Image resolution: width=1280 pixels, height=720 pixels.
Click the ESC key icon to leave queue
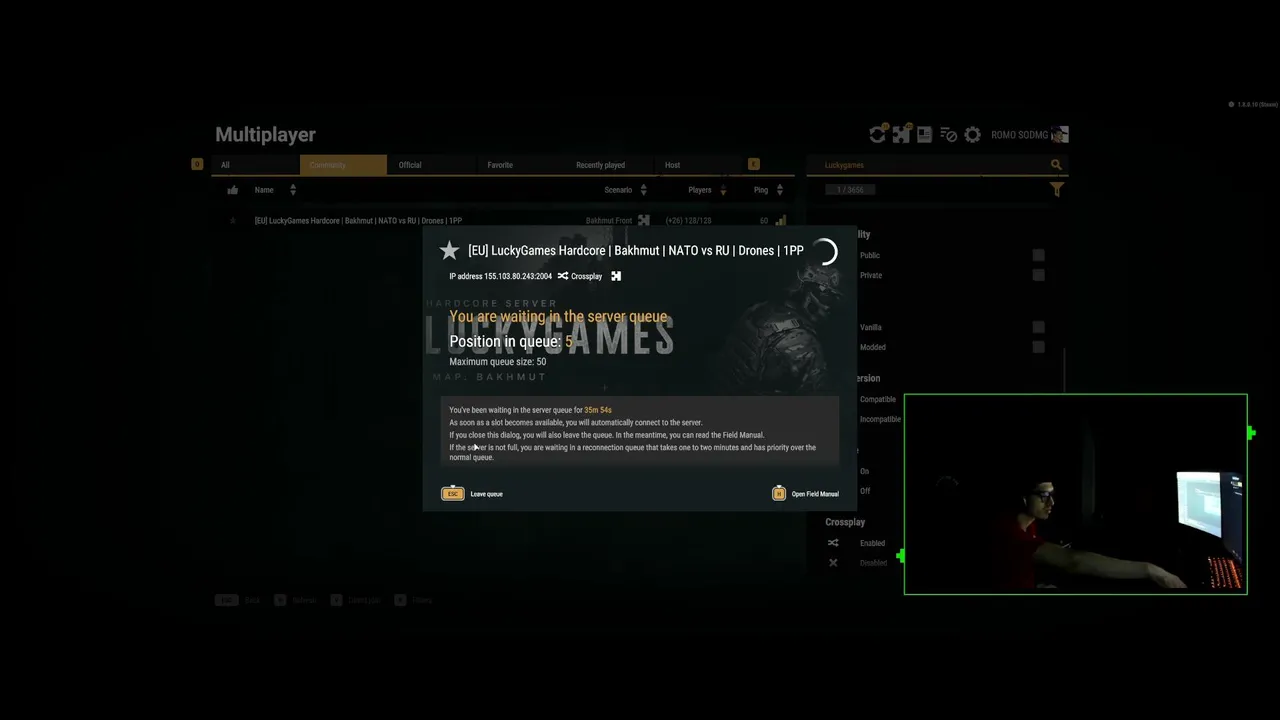[x=453, y=494]
